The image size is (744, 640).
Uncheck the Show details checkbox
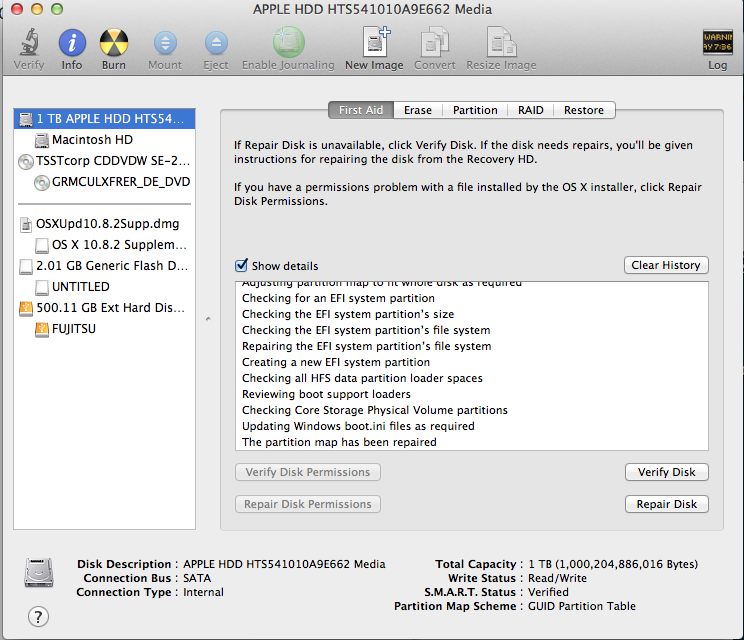coord(242,265)
